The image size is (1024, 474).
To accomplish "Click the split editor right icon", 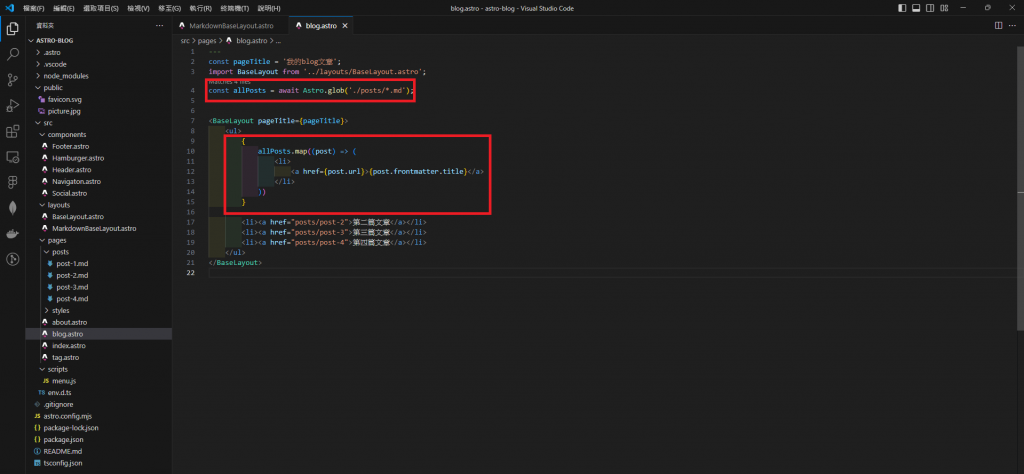I will [x=998, y=25].
